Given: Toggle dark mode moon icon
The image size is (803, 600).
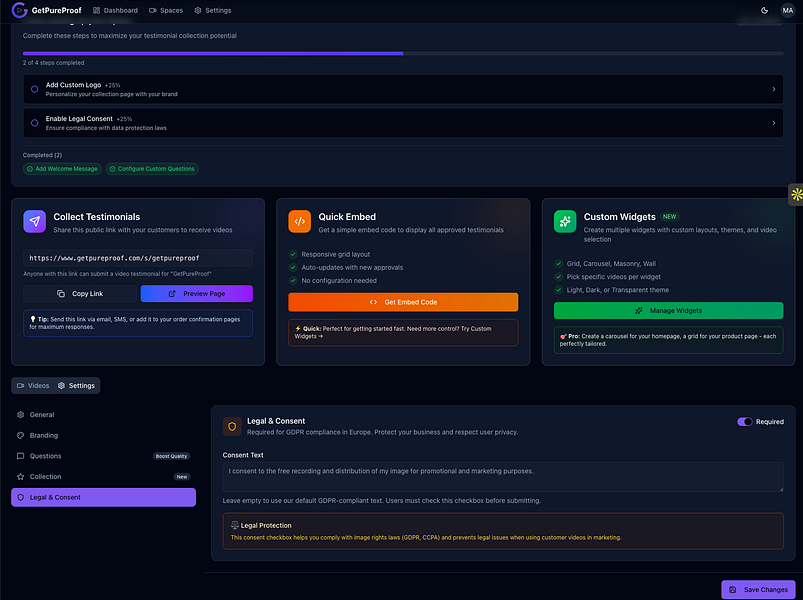Looking at the screenshot, I should click(764, 10).
